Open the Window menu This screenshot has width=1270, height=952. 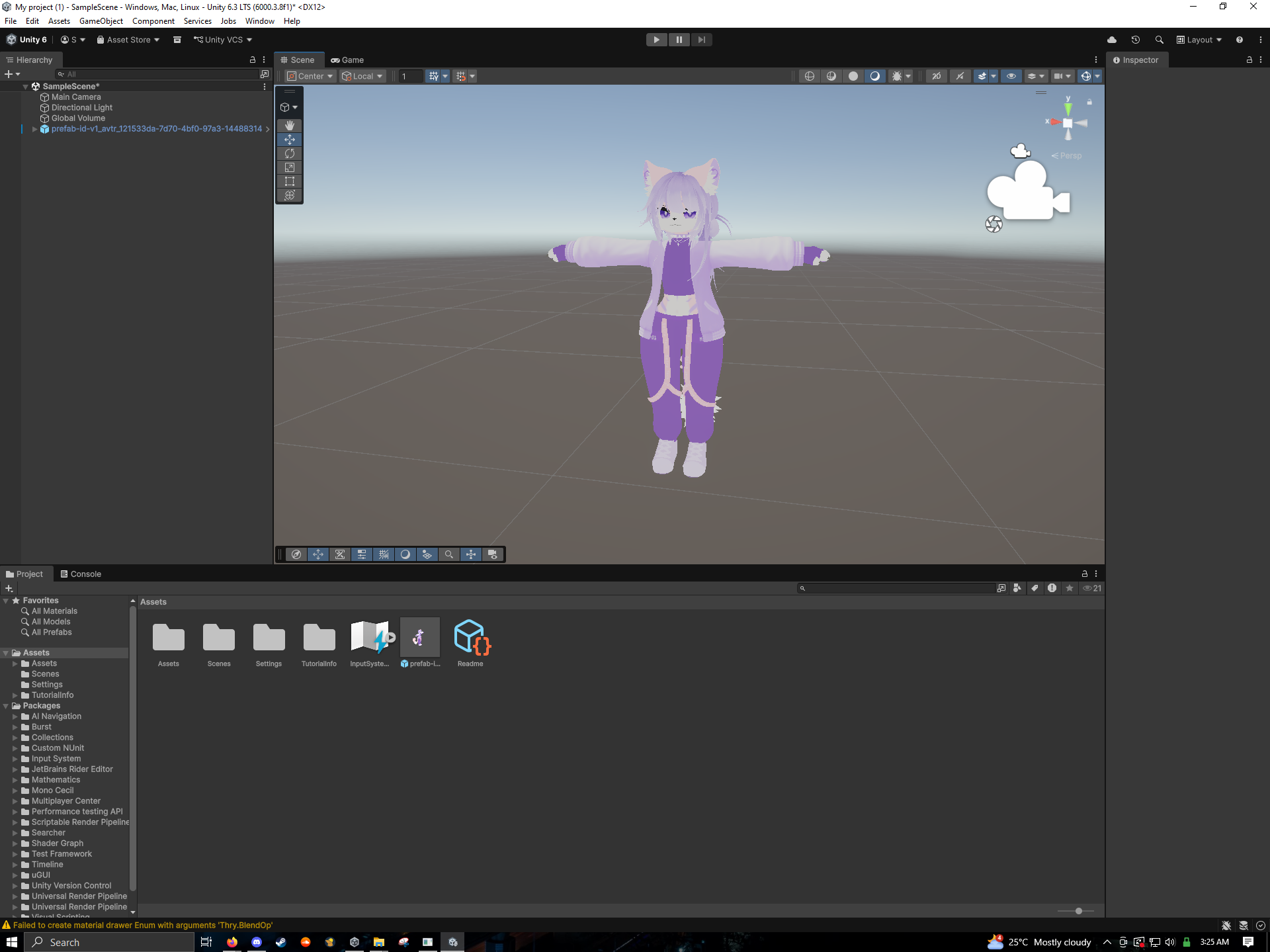(259, 21)
